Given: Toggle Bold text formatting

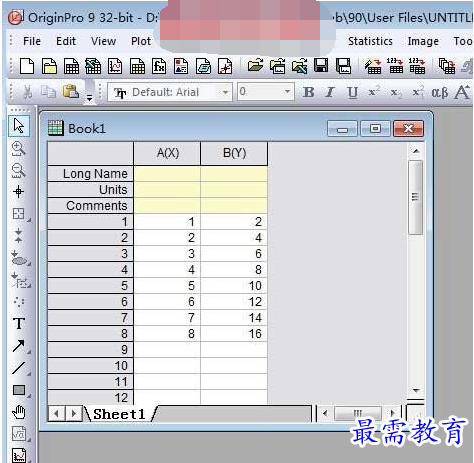Looking at the screenshot, I should point(309,92).
